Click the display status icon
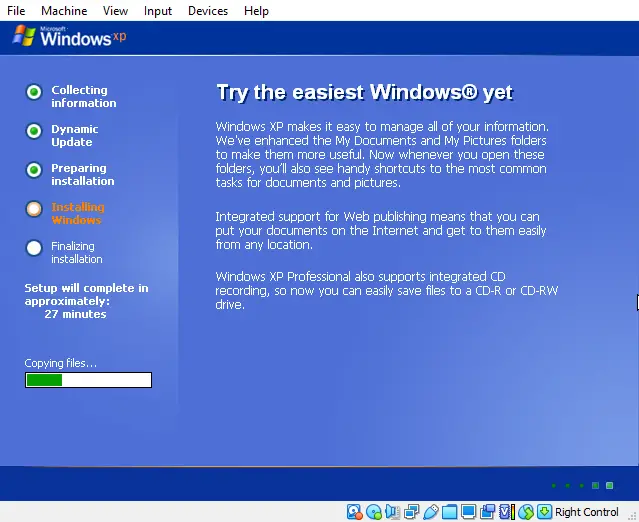This screenshot has width=639, height=522. [x=469, y=512]
